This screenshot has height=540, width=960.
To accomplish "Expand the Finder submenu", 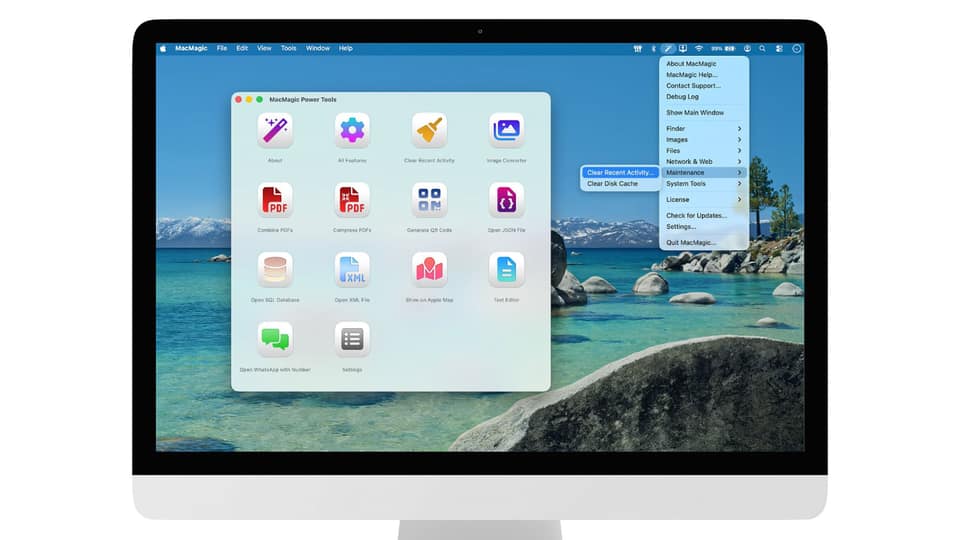I will (703, 129).
